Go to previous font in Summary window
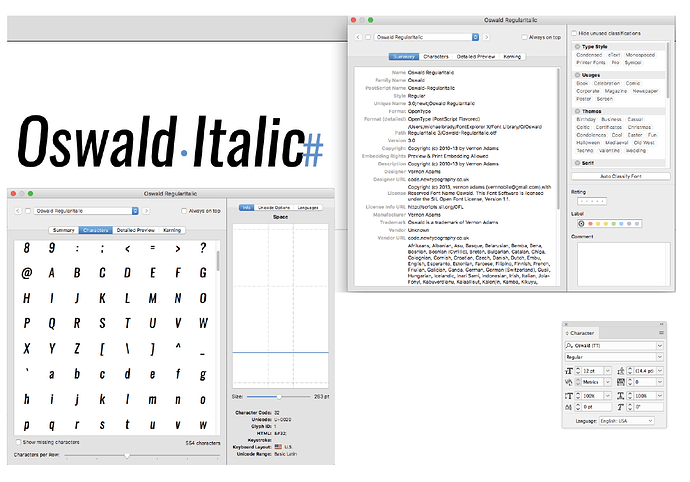 [x=359, y=37]
